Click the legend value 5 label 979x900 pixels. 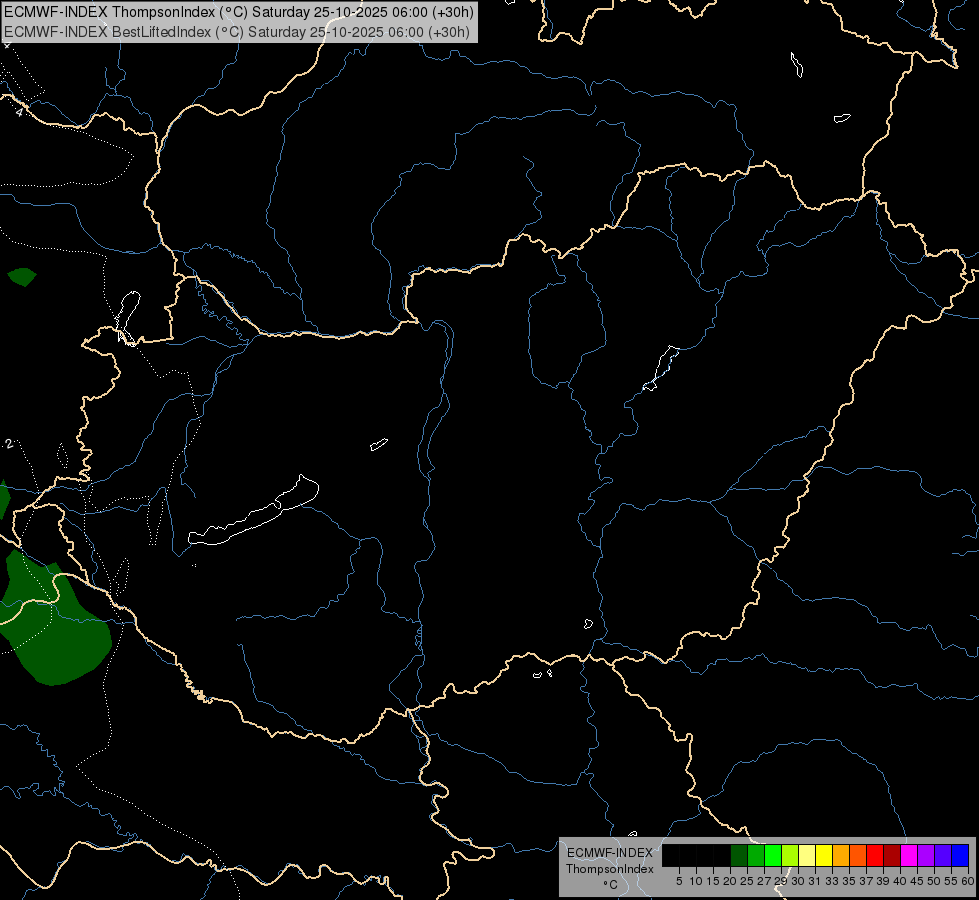coord(679,881)
